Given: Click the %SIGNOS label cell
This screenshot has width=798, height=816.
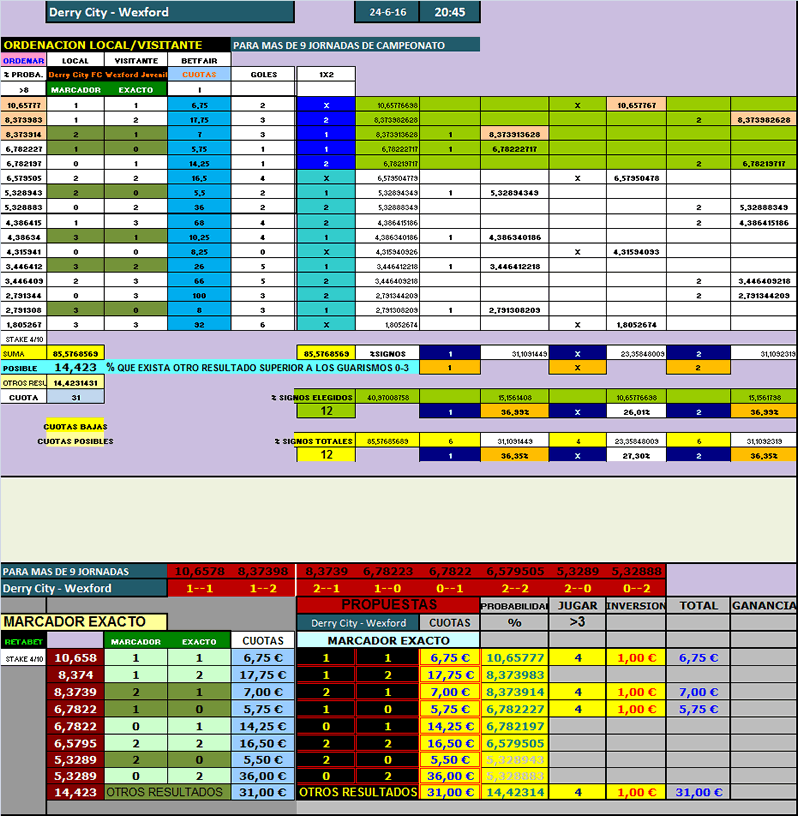Looking at the screenshot, I should [x=387, y=353].
